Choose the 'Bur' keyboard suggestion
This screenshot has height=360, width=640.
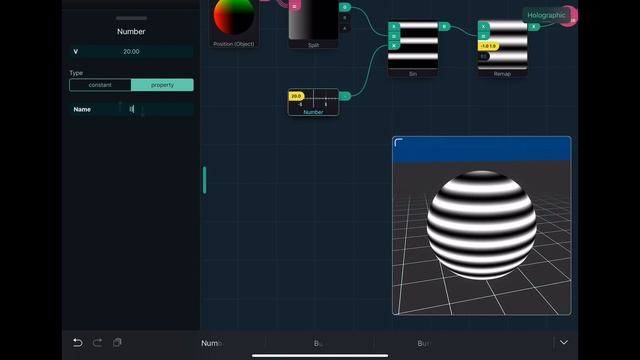[x=423, y=343]
